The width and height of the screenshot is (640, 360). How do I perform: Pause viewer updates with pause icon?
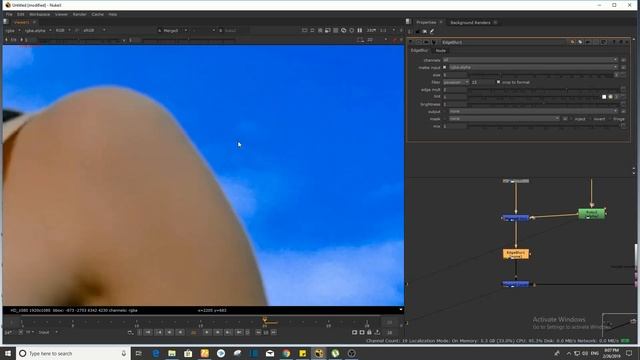click(x=360, y=31)
